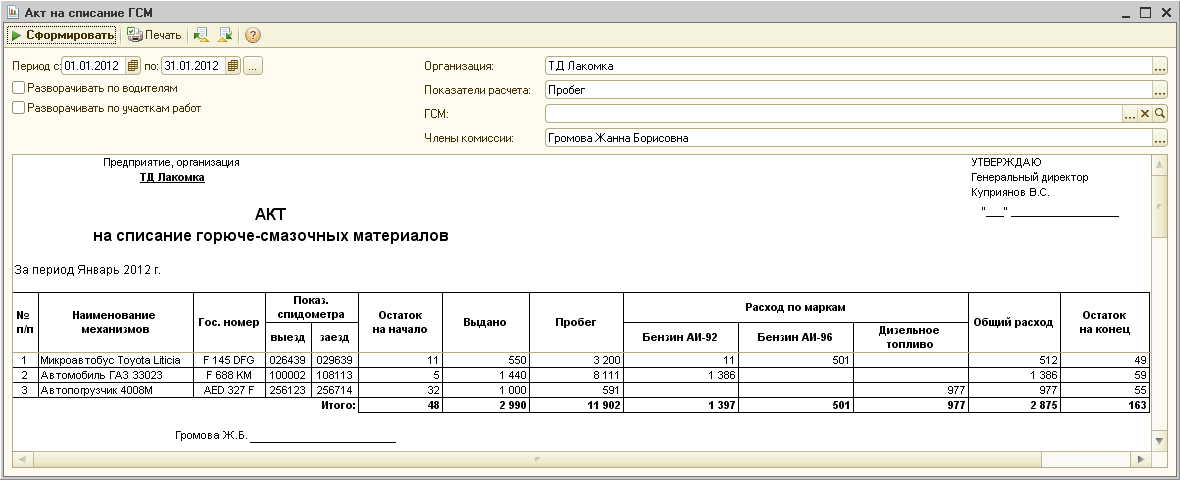Open Показатели расчета selection via ellipsis

pyautogui.click(x=1159, y=90)
